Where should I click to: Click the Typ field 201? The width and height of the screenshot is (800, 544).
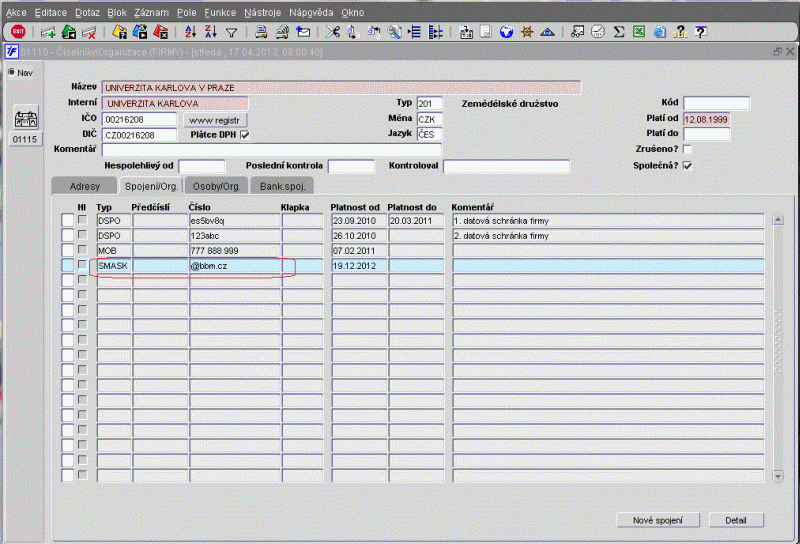(430, 104)
